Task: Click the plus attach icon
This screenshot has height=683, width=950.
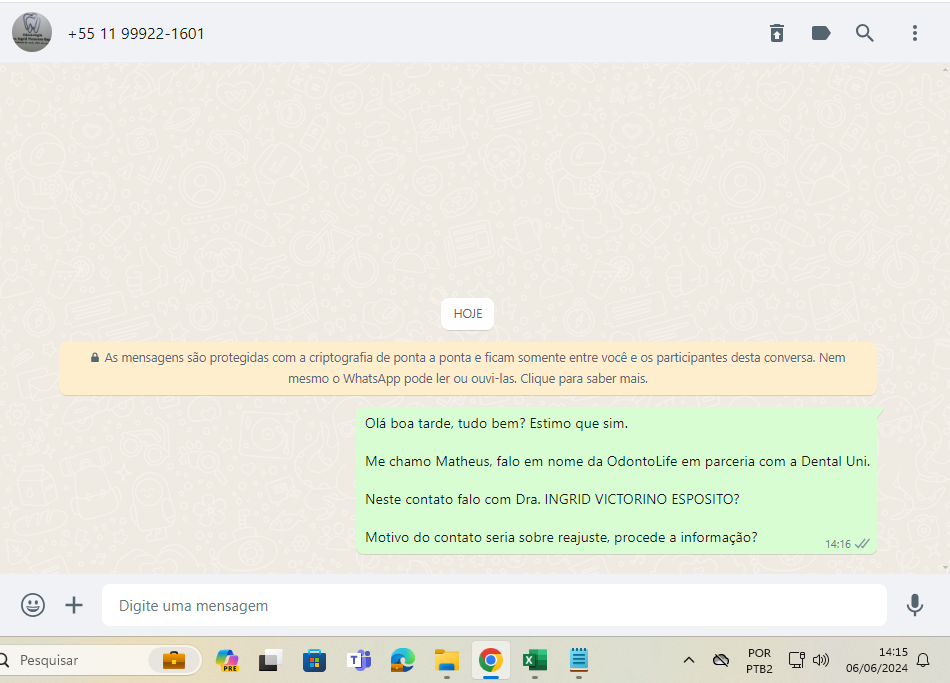Action: tap(74, 605)
